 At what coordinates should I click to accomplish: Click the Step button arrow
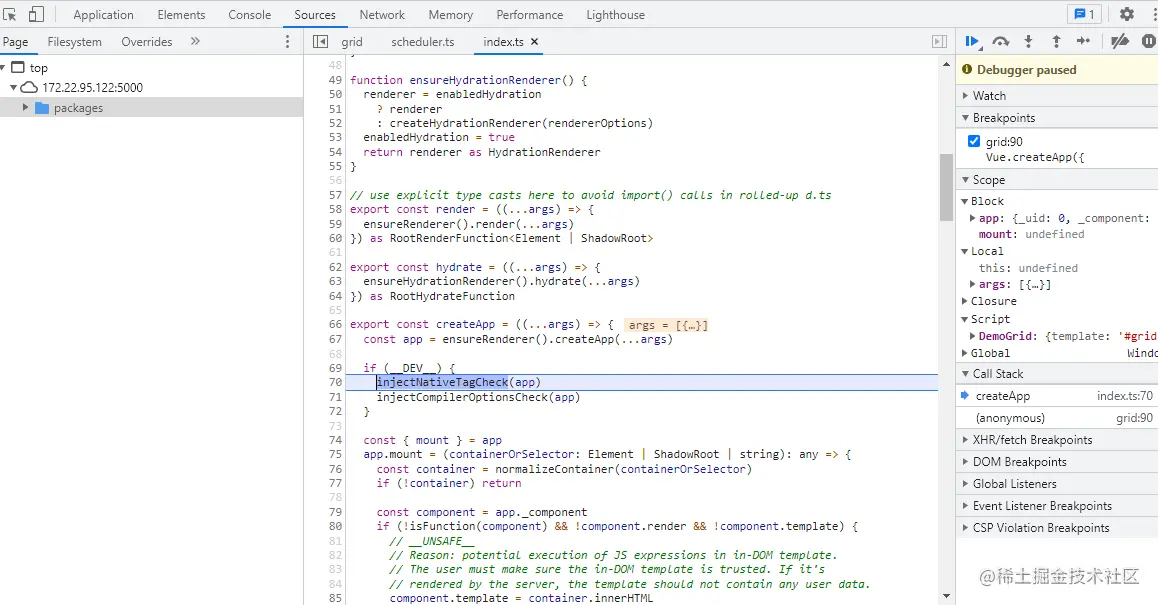click(x=1083, y=41)
